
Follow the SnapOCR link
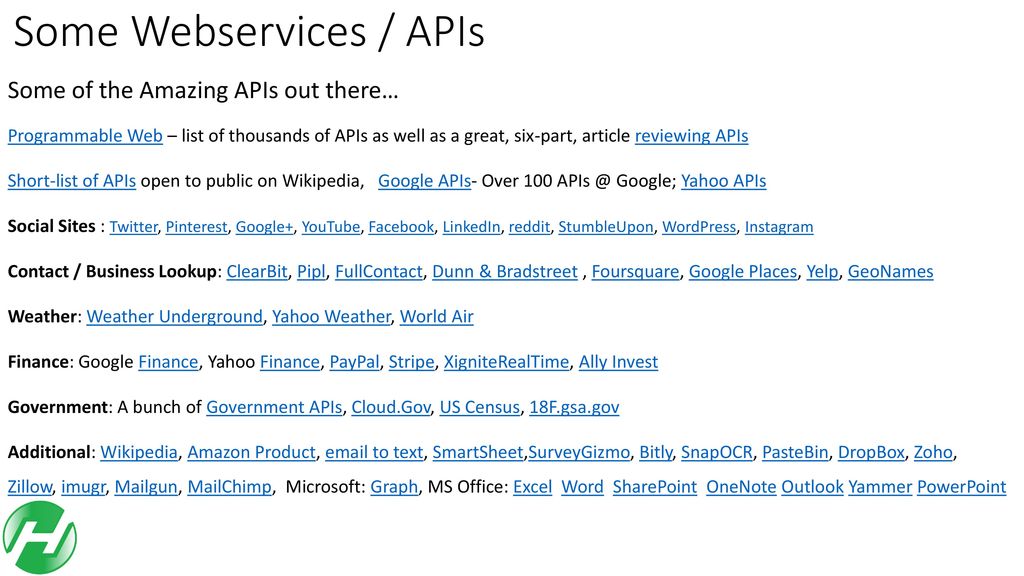717,453
